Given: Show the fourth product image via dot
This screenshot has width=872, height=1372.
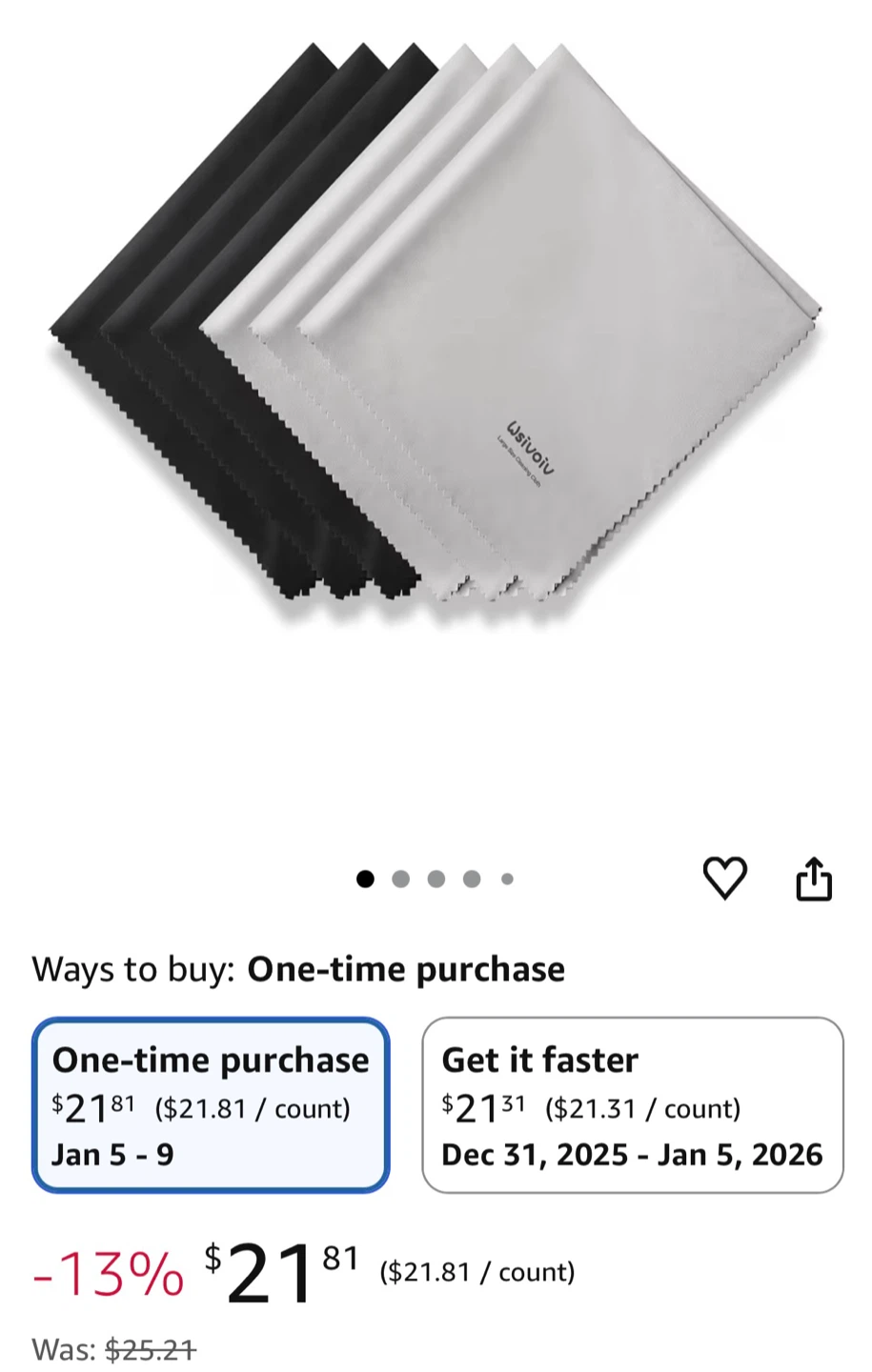Looking at the screenshot, I should pos(472,878).
